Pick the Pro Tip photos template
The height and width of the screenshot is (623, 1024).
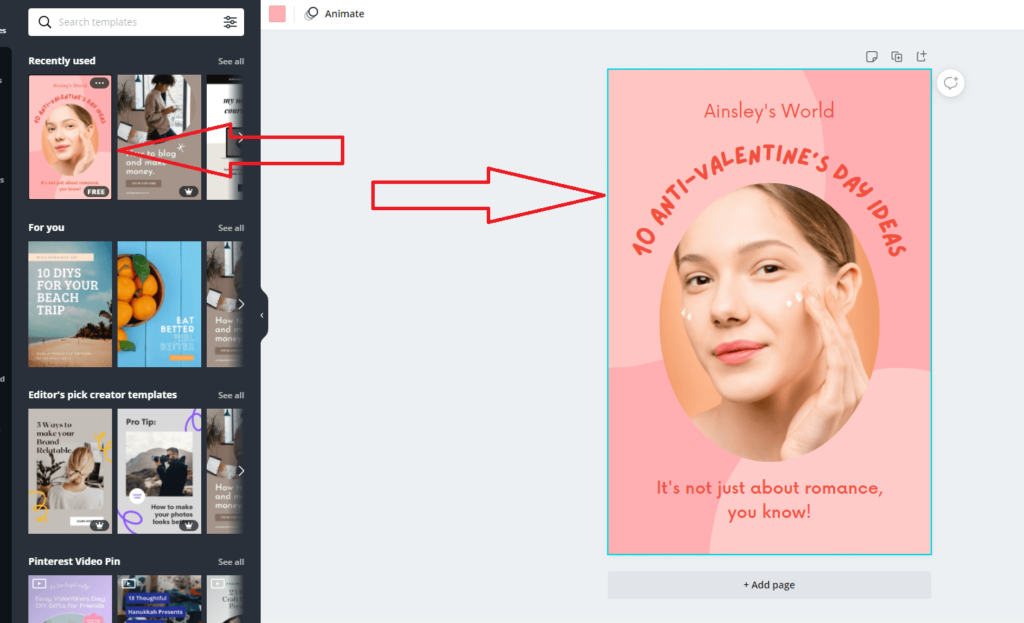(159, 471)
